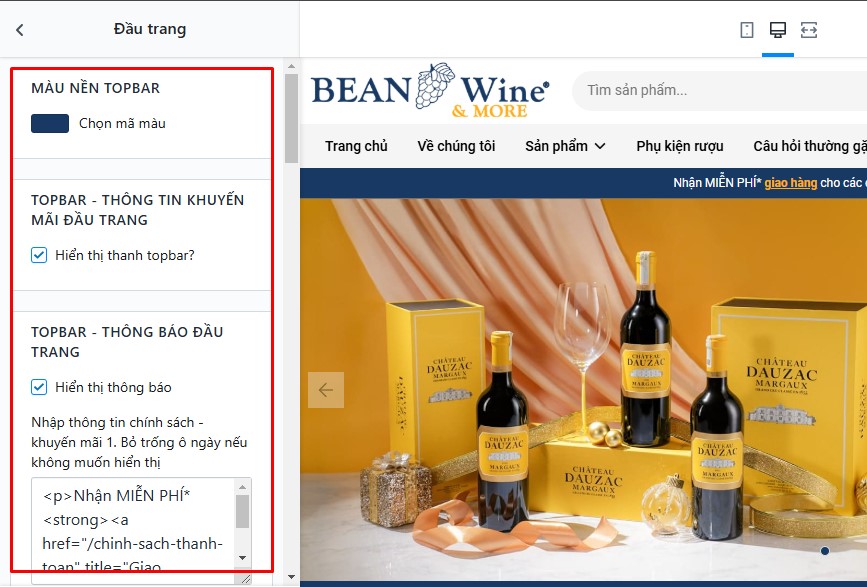Click the Đầu trang panel title

coord(150,29)
